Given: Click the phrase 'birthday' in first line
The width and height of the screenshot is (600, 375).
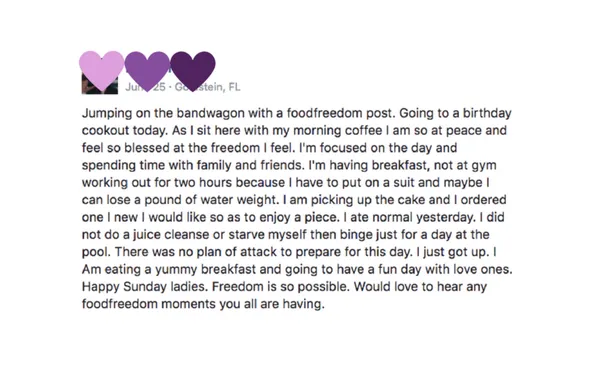Looking at the screenshot, I should (487, 113).
